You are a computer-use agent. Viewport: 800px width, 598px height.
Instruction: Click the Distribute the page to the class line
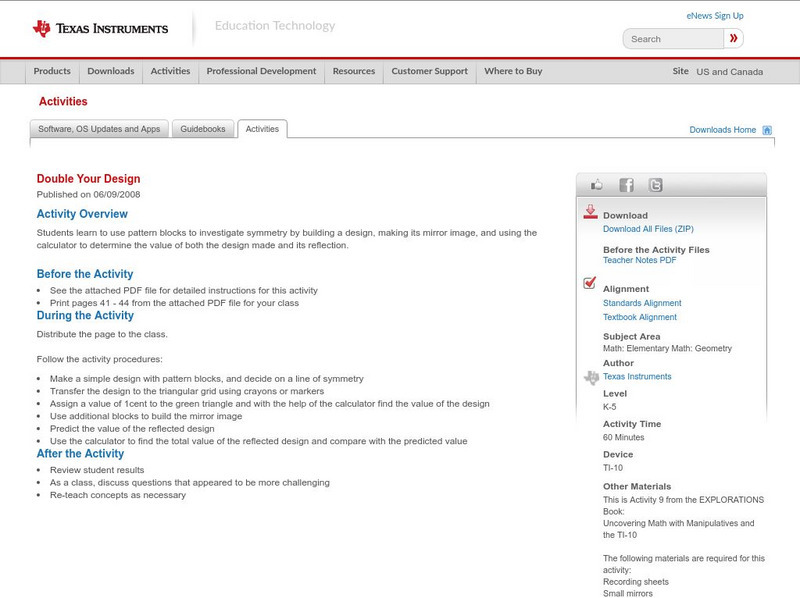(102, 334)
